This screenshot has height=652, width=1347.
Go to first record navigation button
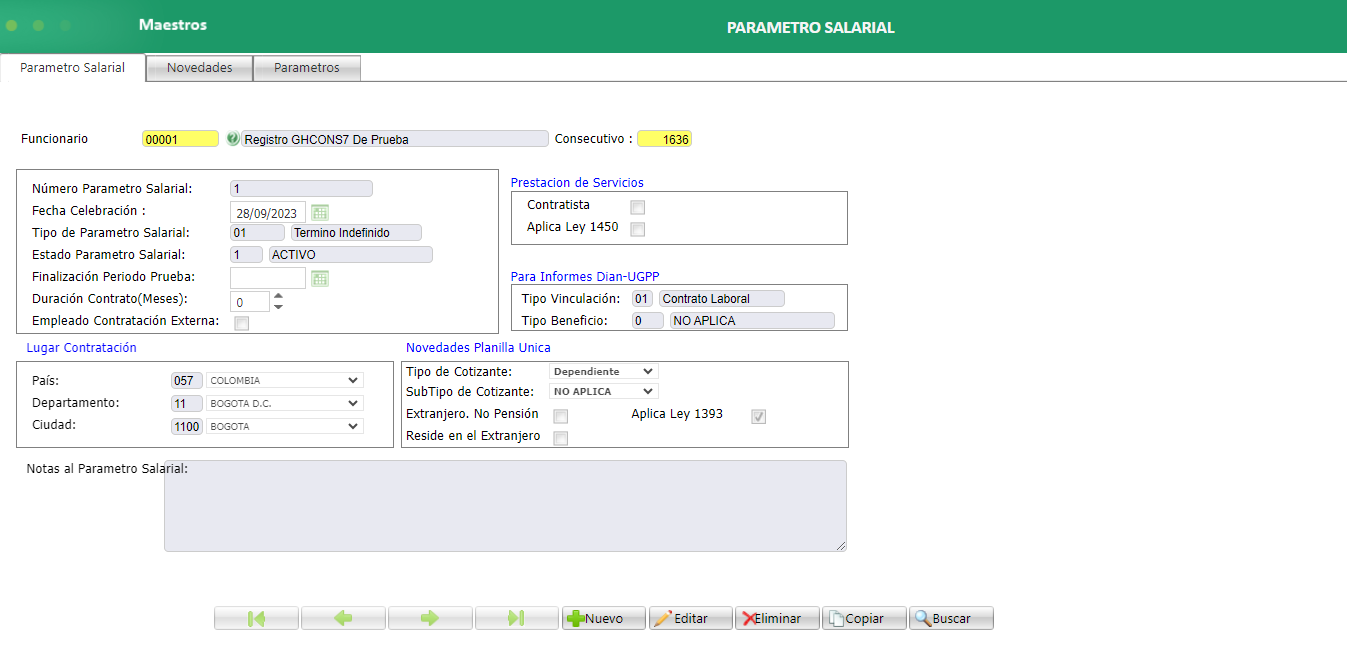[256, 618]
